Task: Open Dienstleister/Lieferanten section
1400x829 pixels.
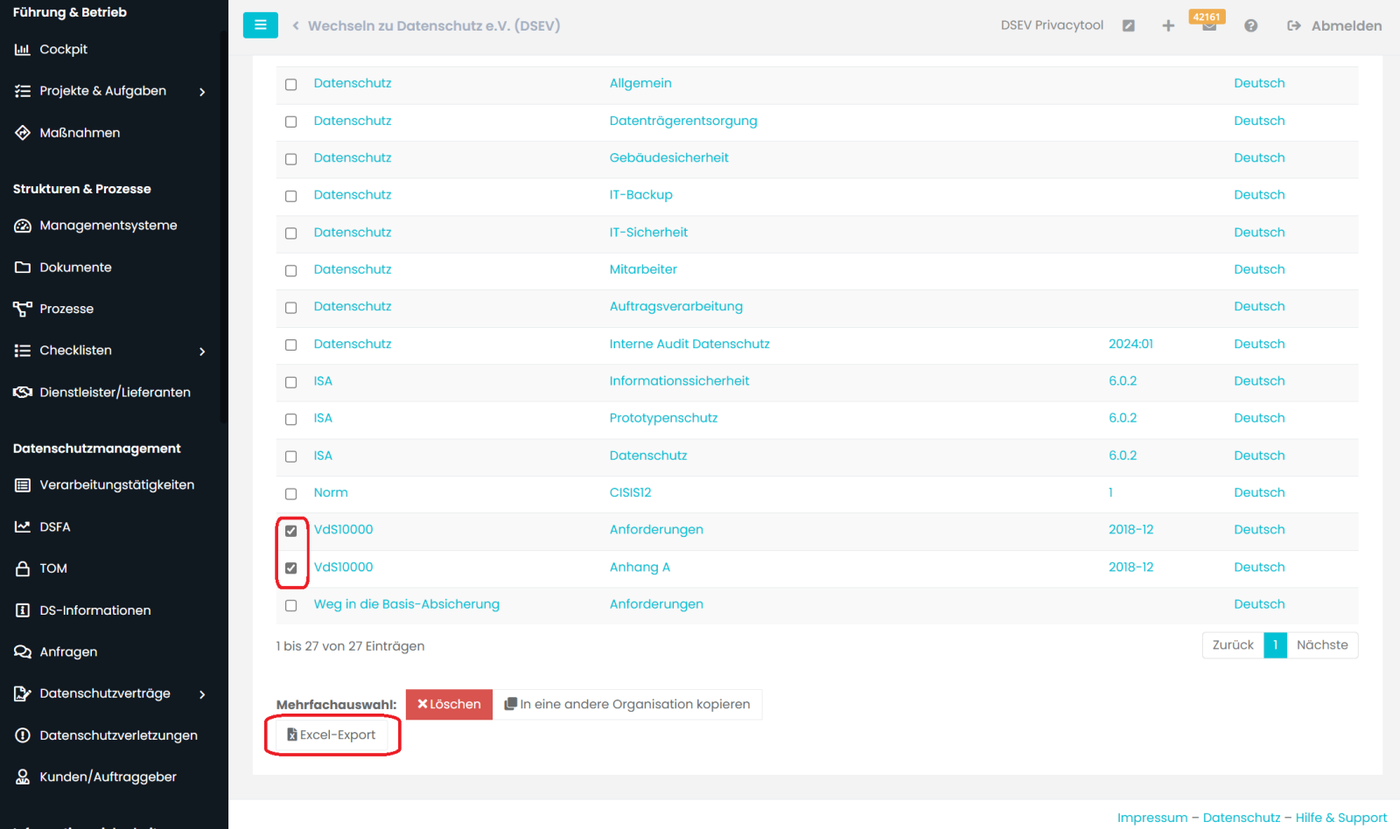Action: 114,392
